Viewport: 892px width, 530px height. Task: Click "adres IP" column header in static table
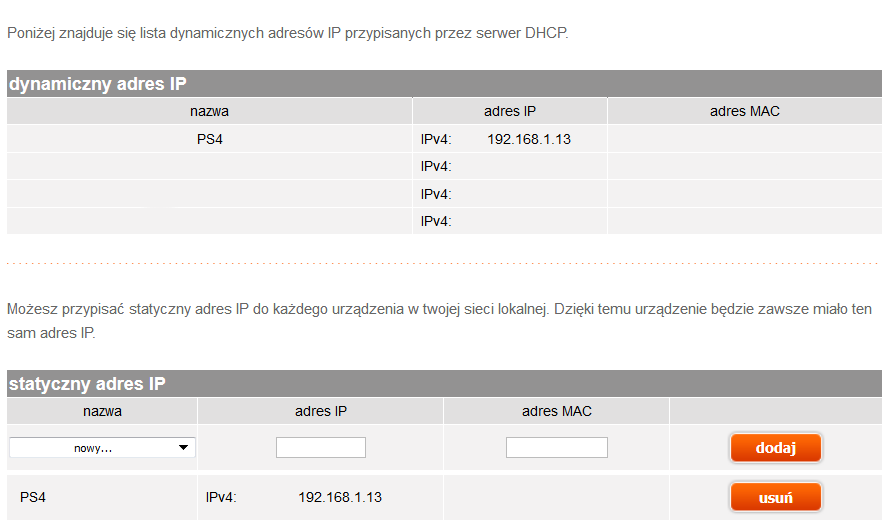pos(321,411)
